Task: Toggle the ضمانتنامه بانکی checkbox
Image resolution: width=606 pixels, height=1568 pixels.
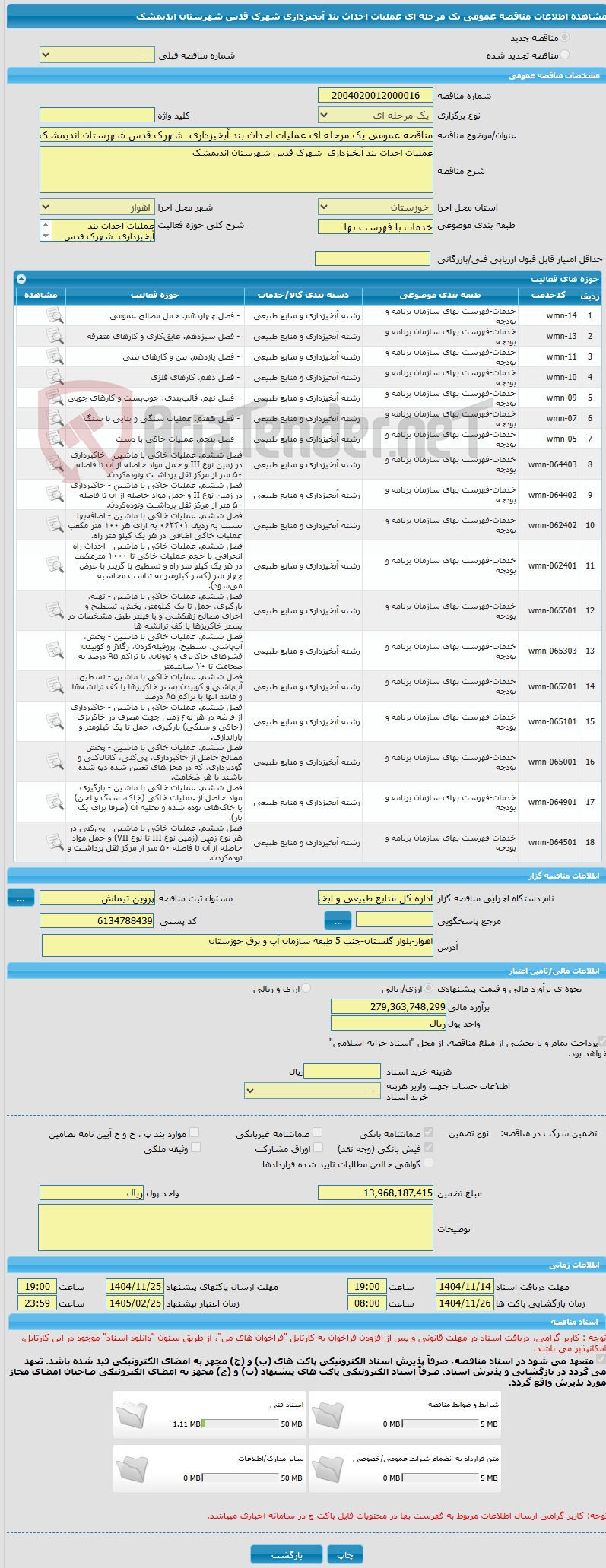Action: [428, 1132]
